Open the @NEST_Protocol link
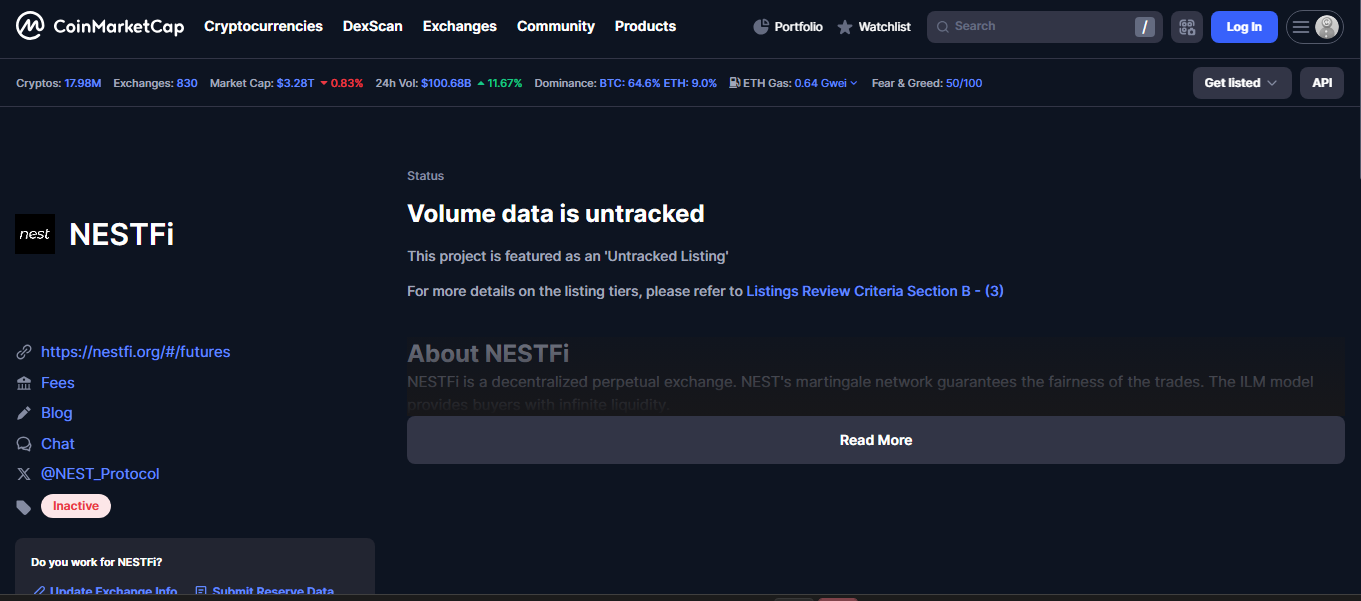The width and height of the screenshot is (1361, 601). click(x=100, y=474)
